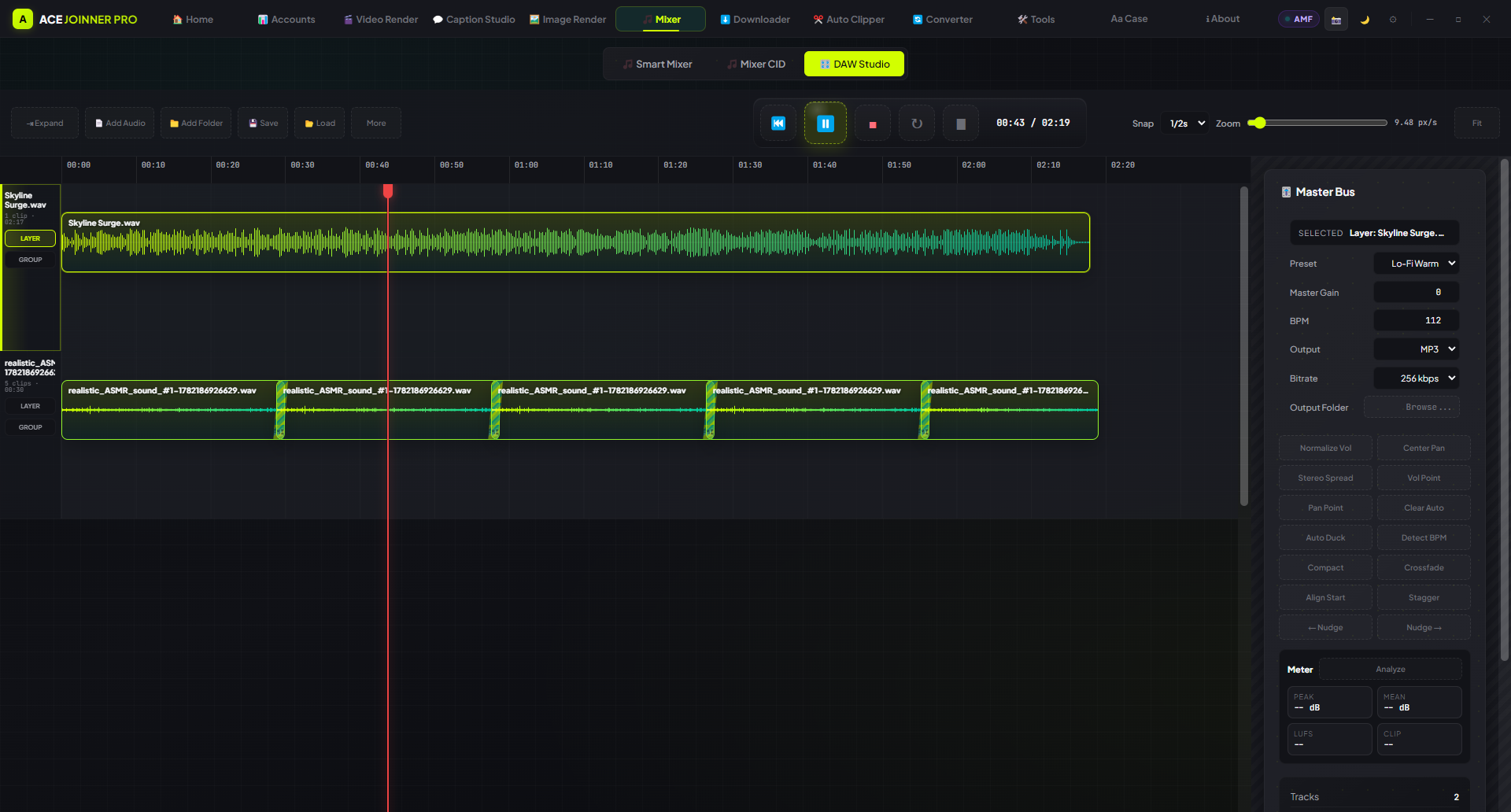Screen dimensions: 1511x812
Task: Open the Tools tab
Action: [1036, 20]
